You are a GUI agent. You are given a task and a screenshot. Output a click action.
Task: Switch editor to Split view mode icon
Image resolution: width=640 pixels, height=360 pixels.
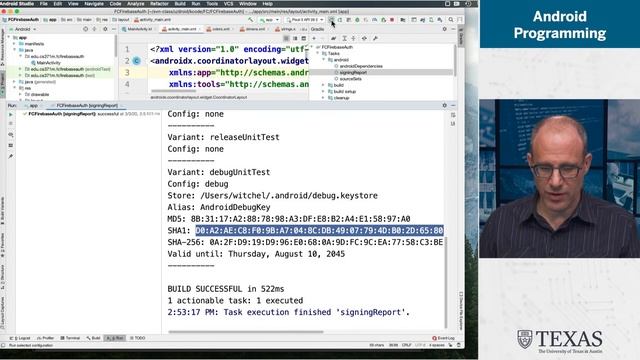coord(295,38)
